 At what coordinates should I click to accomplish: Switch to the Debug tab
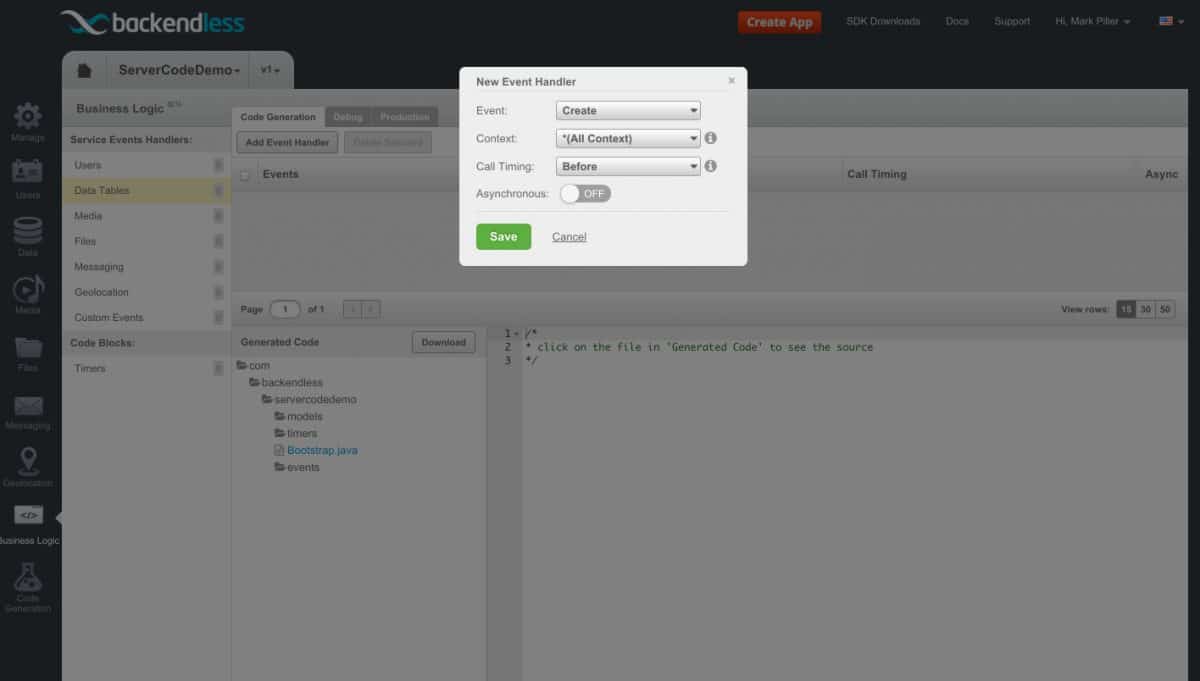(348, 117)
